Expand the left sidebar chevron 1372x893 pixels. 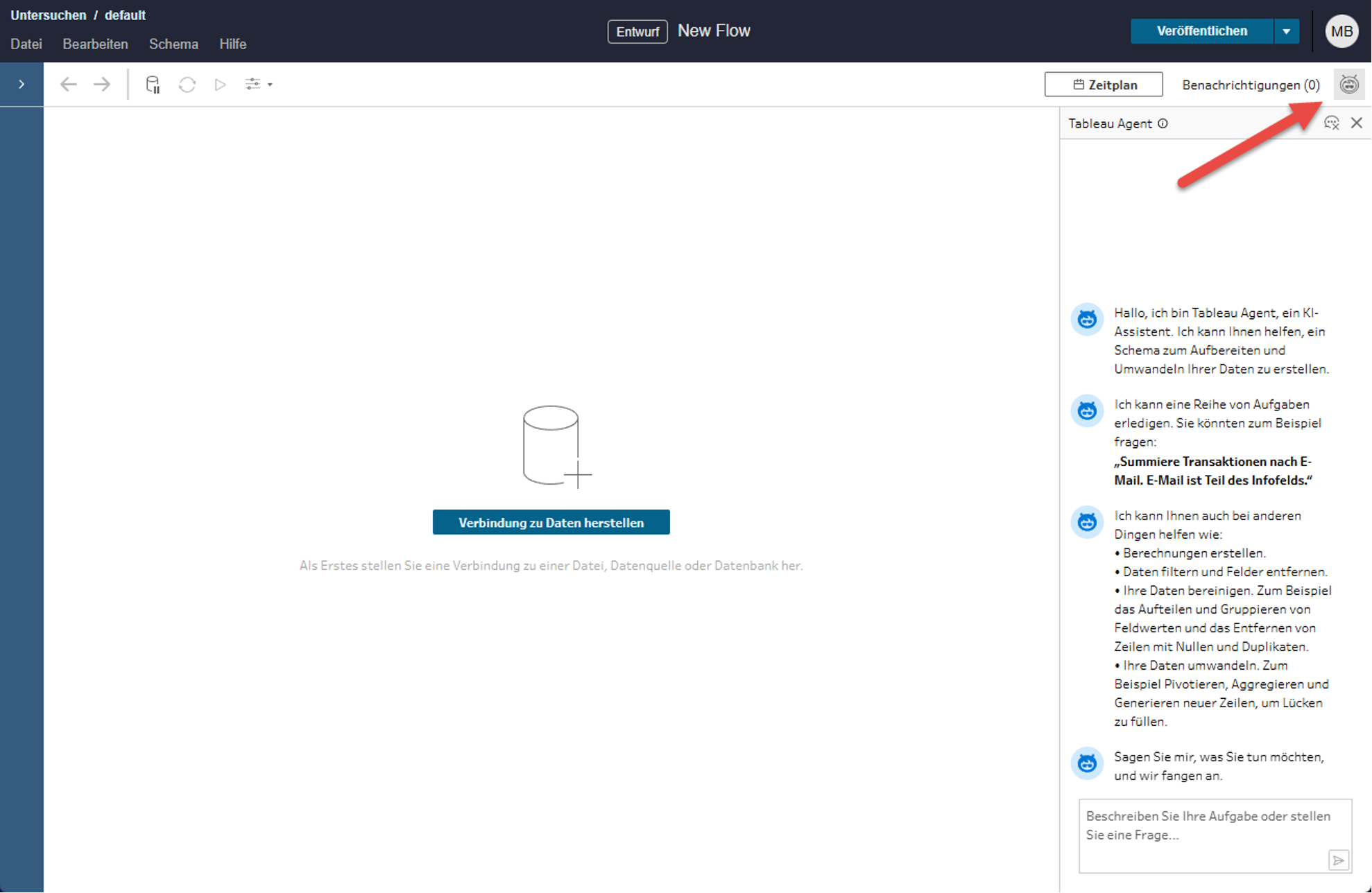[22, 85]
